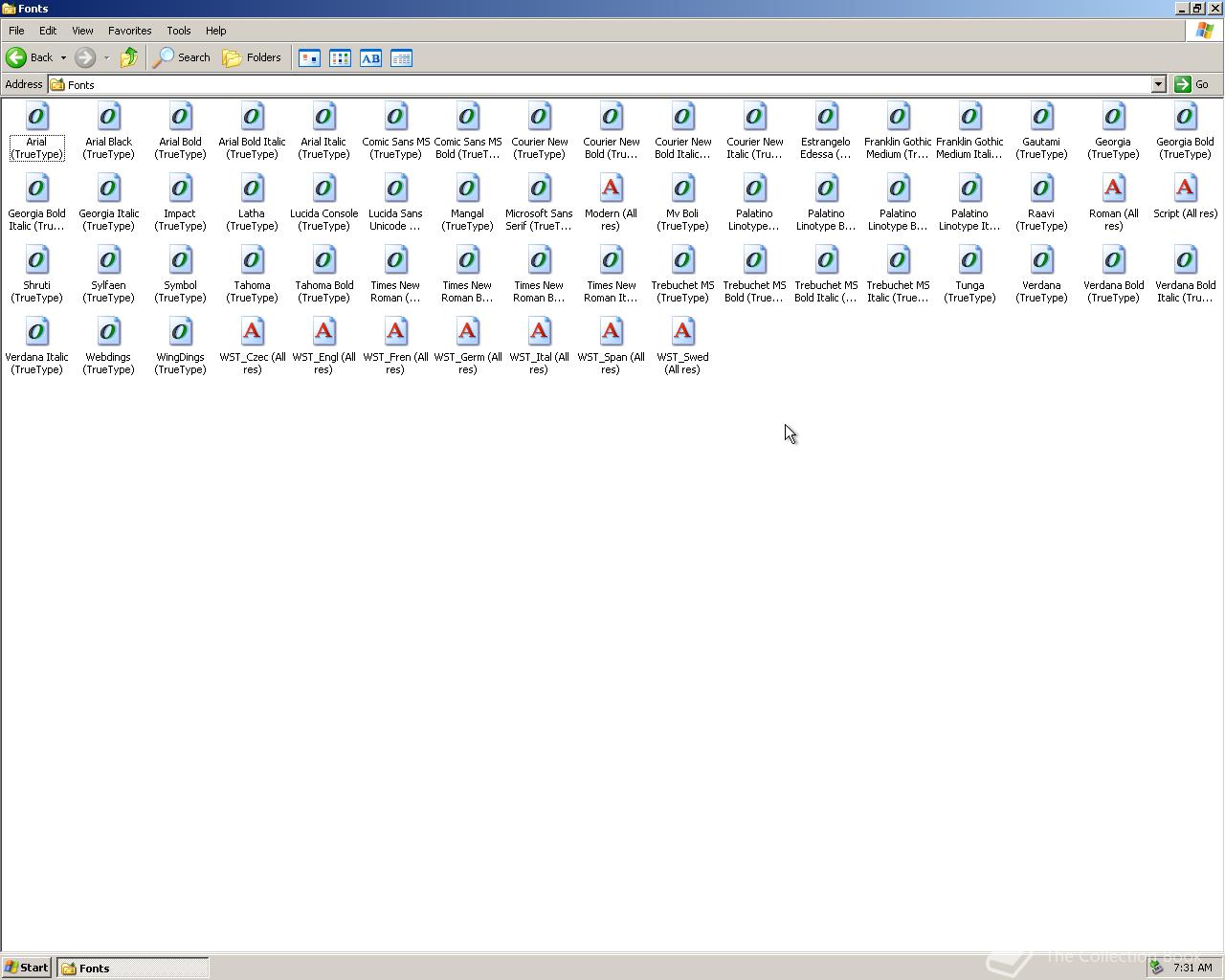The height and width of the screenshot is (980, 1225).
Task: Select the Modern (All res) font icon
Action: click(x=611, y=189)
